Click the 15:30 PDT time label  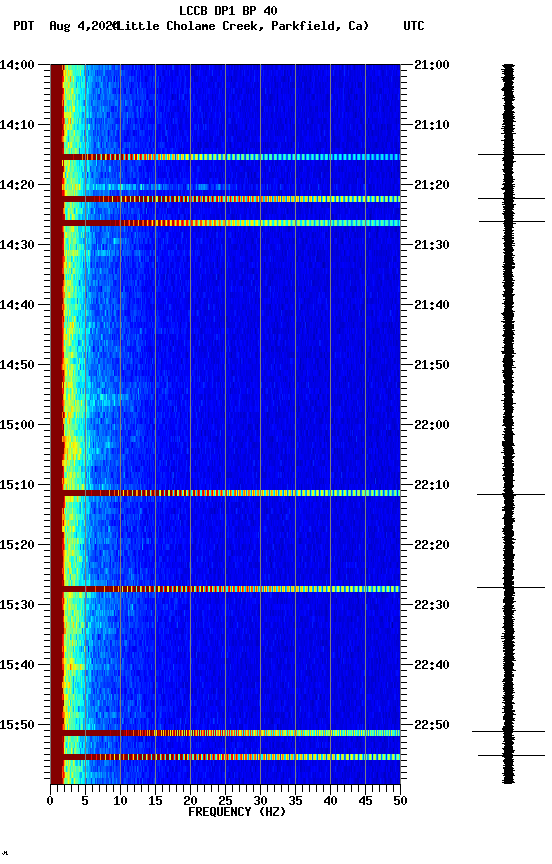tap(17, 605)
